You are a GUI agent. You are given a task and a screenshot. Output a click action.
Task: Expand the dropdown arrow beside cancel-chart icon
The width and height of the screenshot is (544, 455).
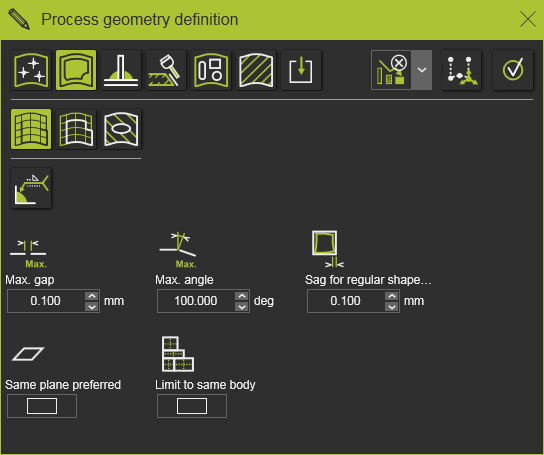[x=422, y=70]
